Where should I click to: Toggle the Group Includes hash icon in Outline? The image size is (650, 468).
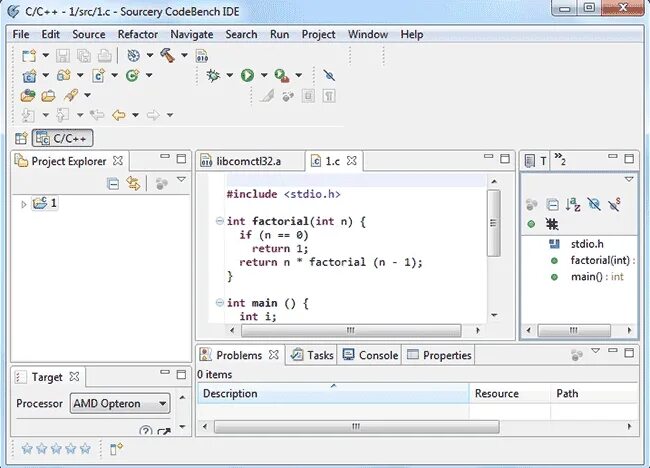pyautogui.click(x=552, y=224)
